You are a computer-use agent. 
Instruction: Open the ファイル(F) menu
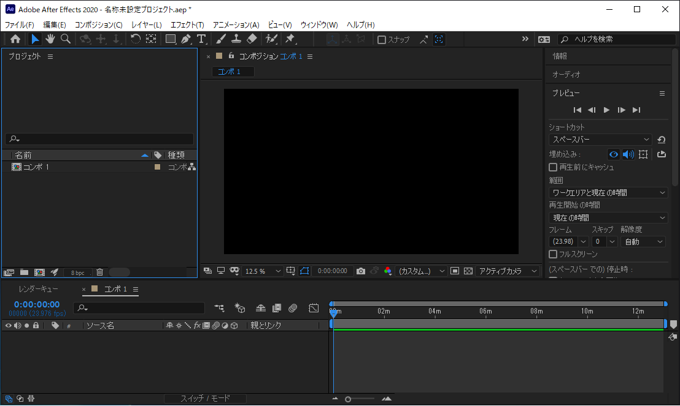point(19,25)
